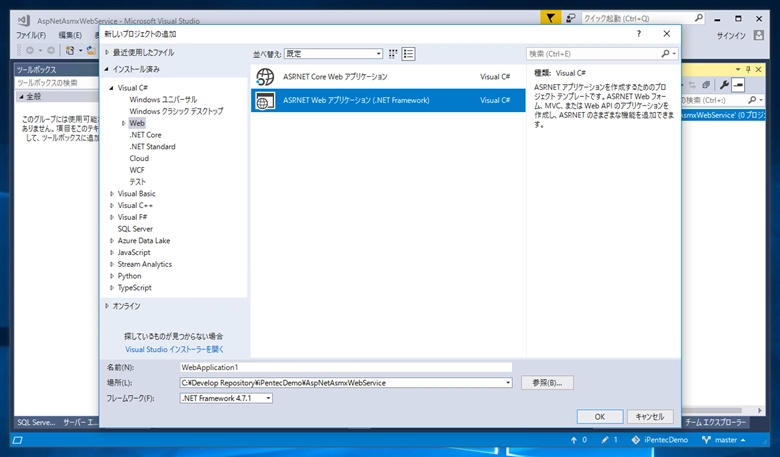Switch to Team Explorer tab

coord(715,422)
